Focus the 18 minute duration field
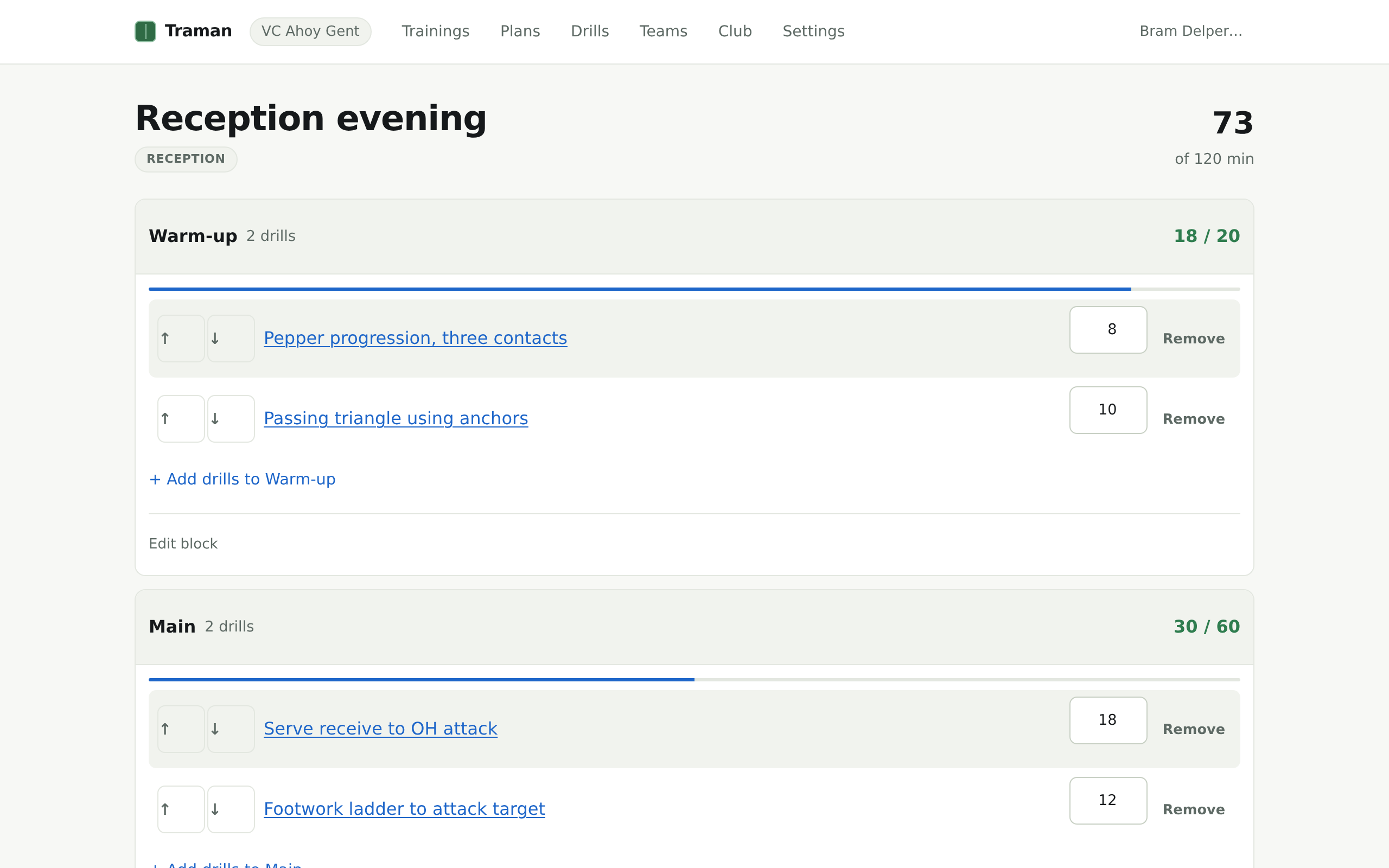Screen dimensions: 1389x868 click(x=1108, y=720)
